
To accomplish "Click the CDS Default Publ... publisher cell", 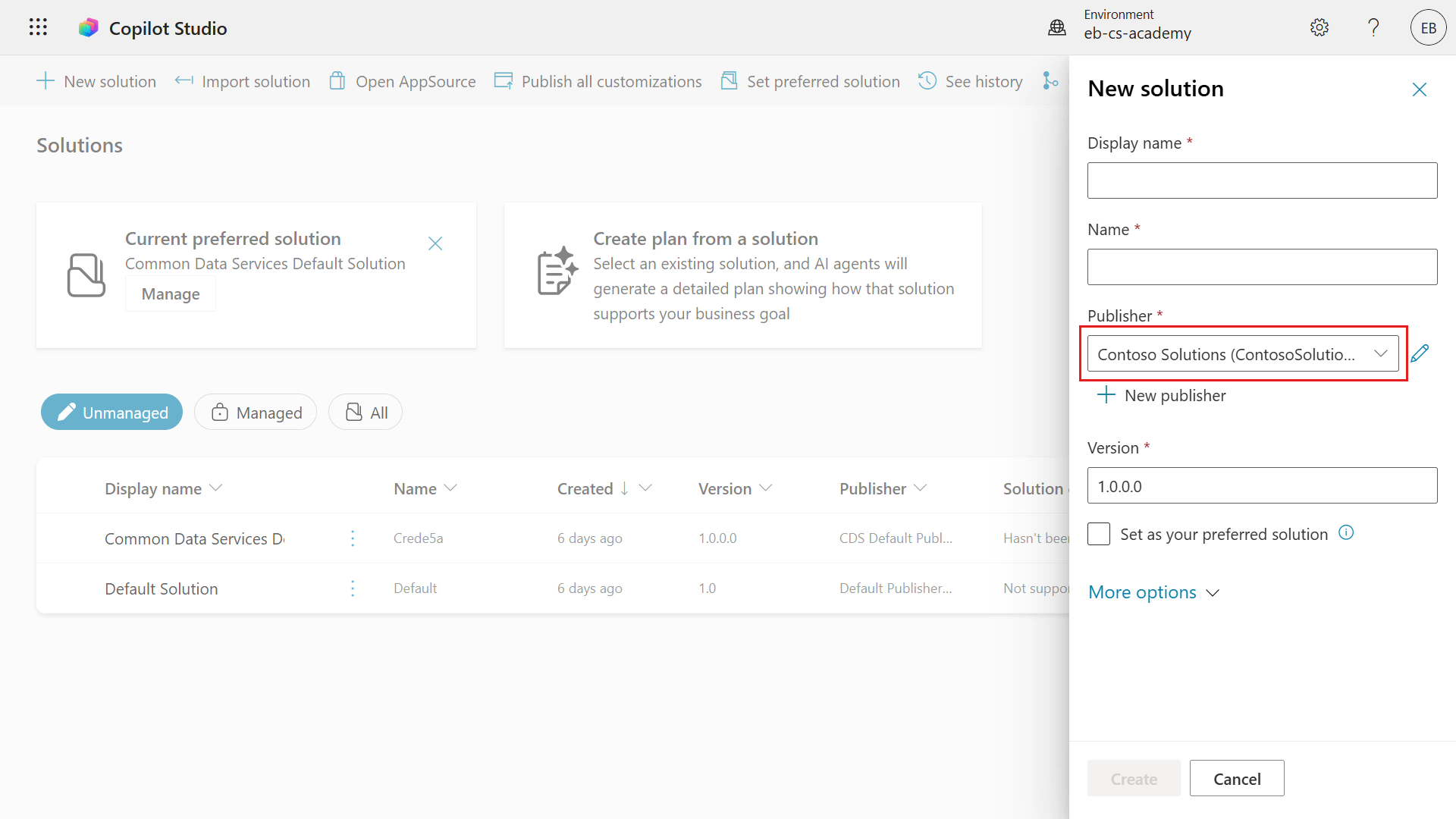I will click(x=896, y=538).
